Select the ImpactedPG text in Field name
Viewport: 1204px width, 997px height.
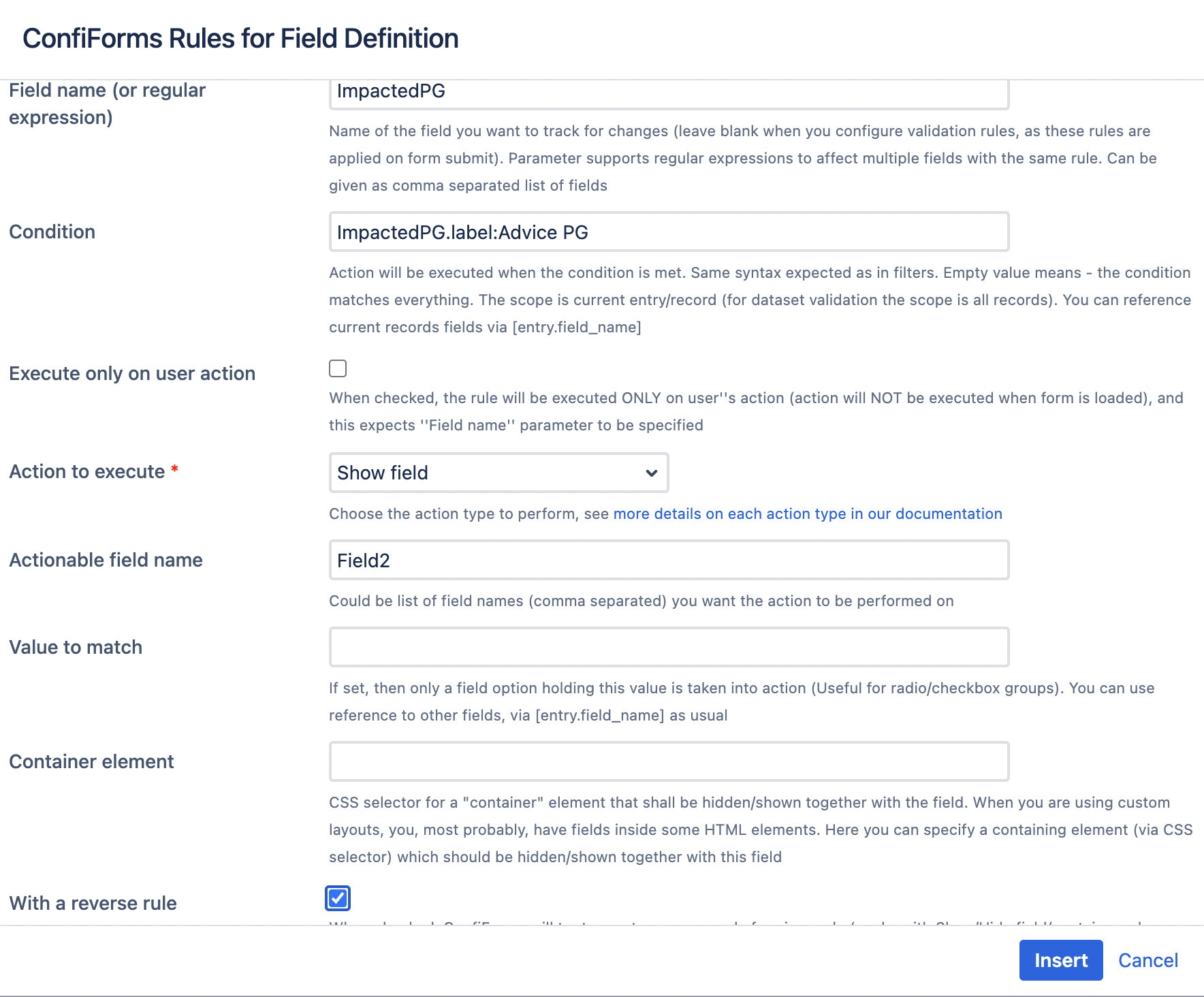coord(390,91)
